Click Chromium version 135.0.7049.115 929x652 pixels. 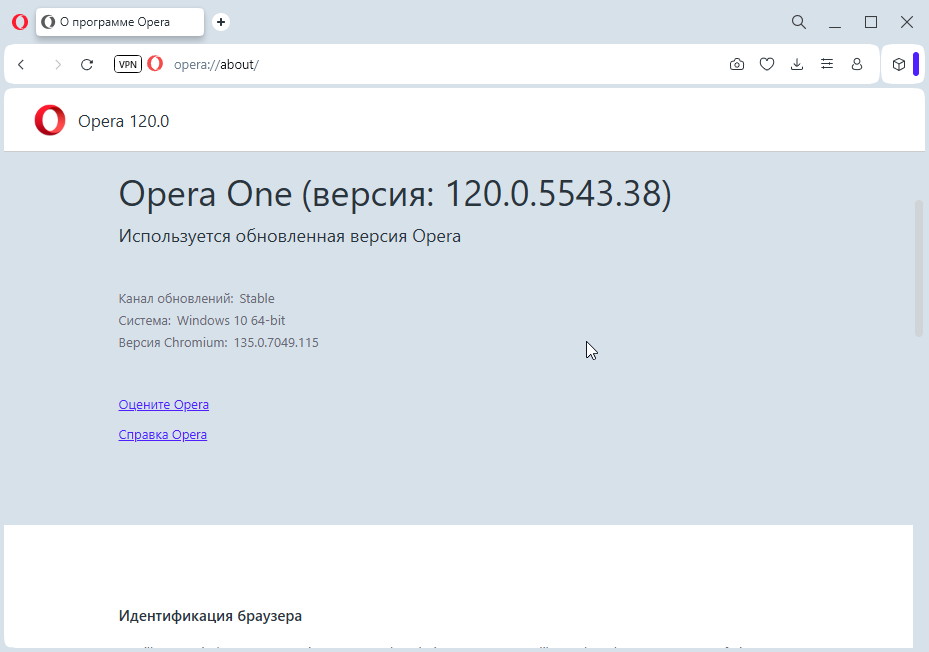coord(276,343)
